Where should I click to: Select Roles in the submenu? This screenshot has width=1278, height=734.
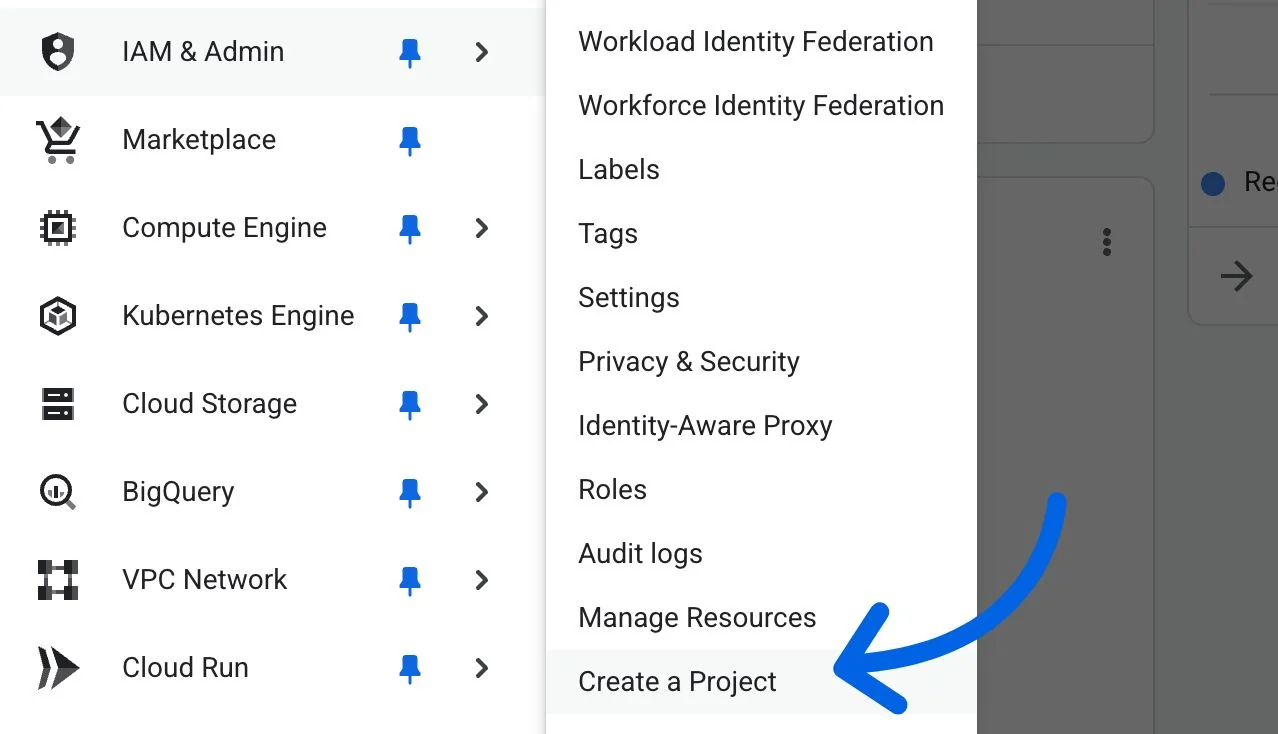[613, 490]
